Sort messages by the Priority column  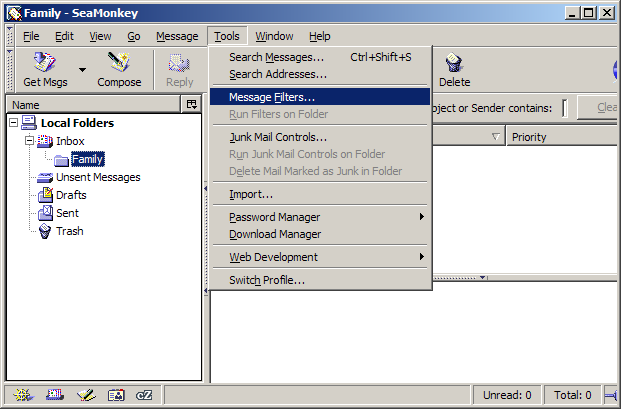click(x=560, y=137)
